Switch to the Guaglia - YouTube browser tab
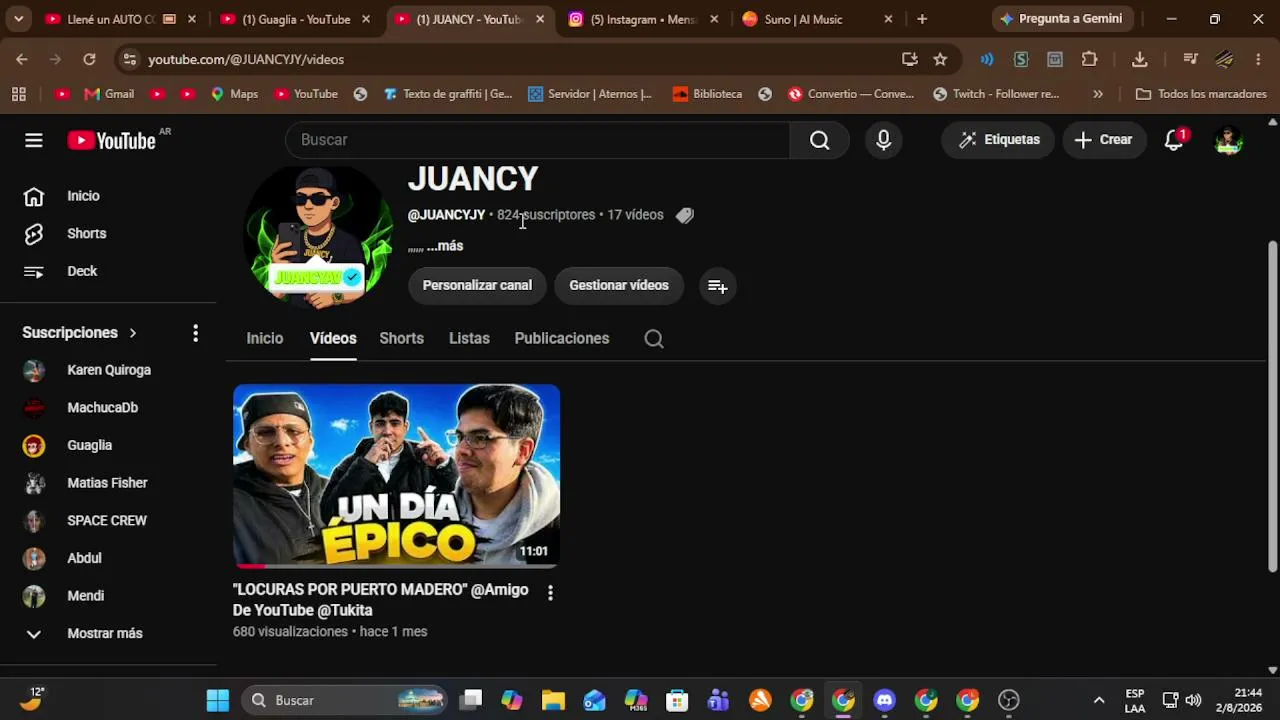This screenshot has width=1280, height=720. click(295, 19)
